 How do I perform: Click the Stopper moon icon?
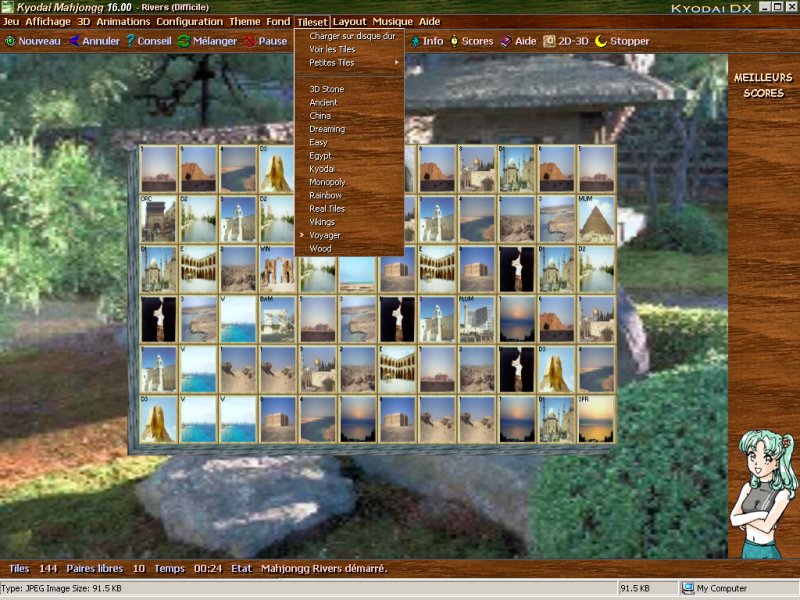[x=601, y=41]
